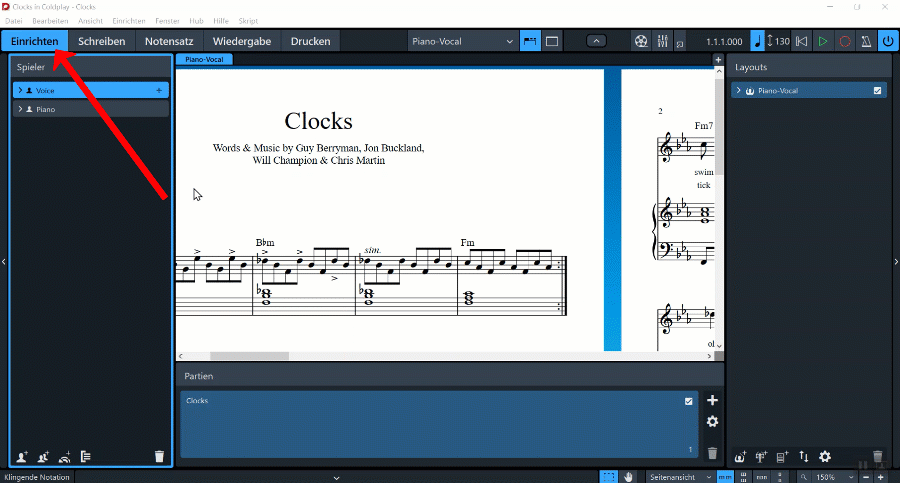Add a new flow in Partien panel
900x483 pixels.
point(712,400)
